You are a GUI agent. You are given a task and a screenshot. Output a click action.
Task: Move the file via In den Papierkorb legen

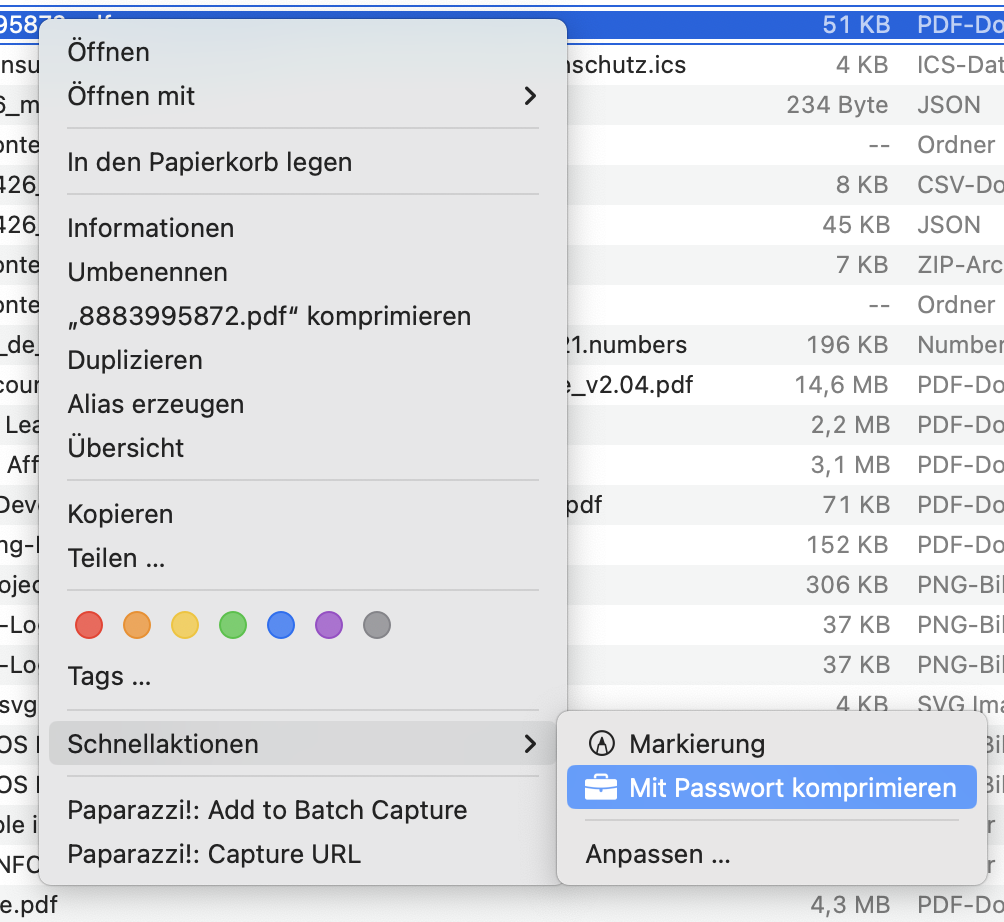pyautogui.click(x=209, y=162)
